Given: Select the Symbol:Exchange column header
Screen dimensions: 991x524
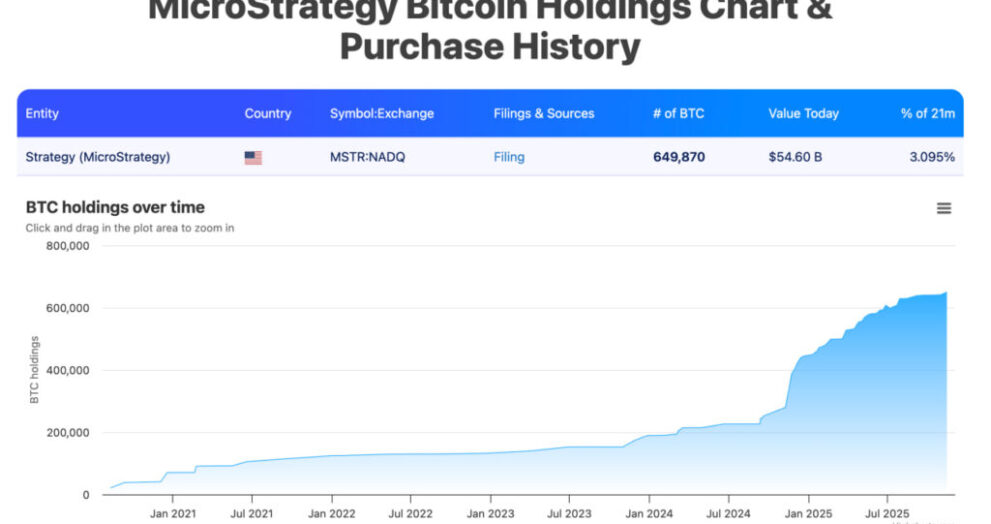Looking at the screenshot, I should (382, 114).
